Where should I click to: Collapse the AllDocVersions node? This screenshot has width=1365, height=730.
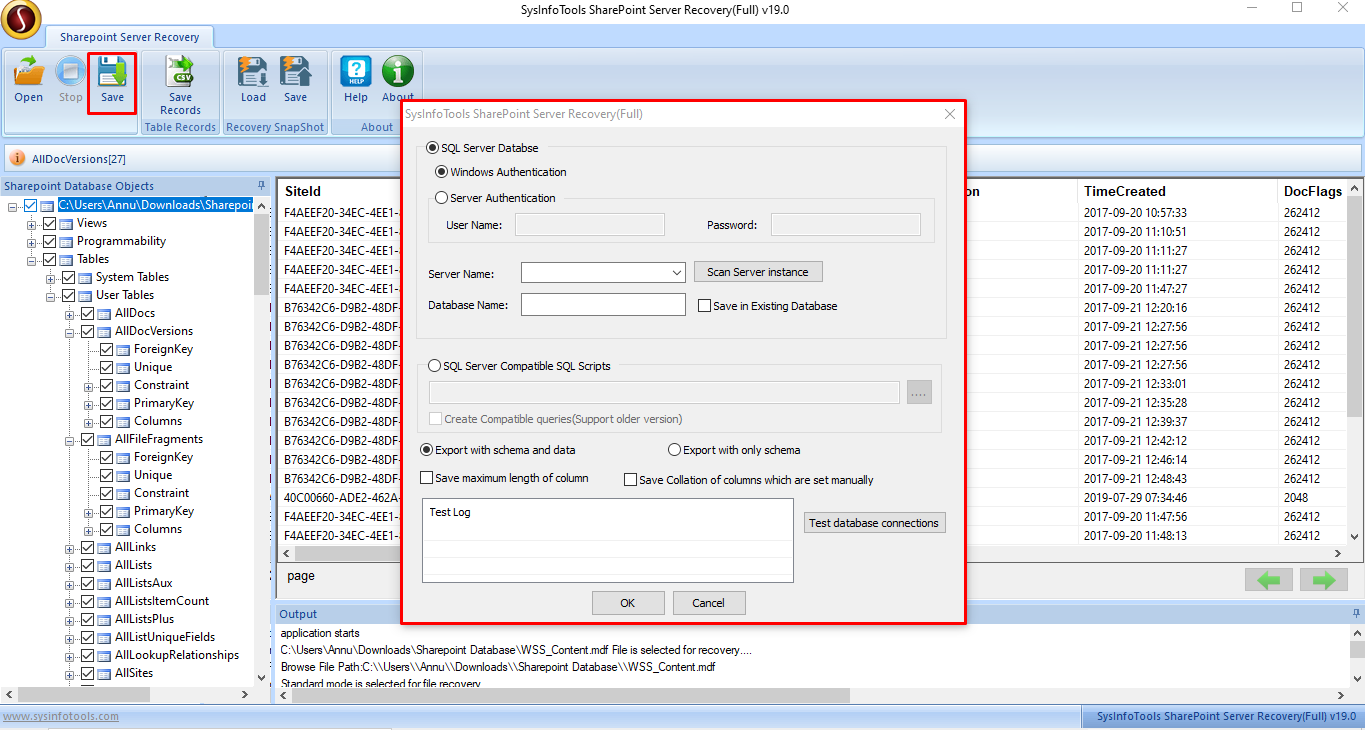[70, 331]
